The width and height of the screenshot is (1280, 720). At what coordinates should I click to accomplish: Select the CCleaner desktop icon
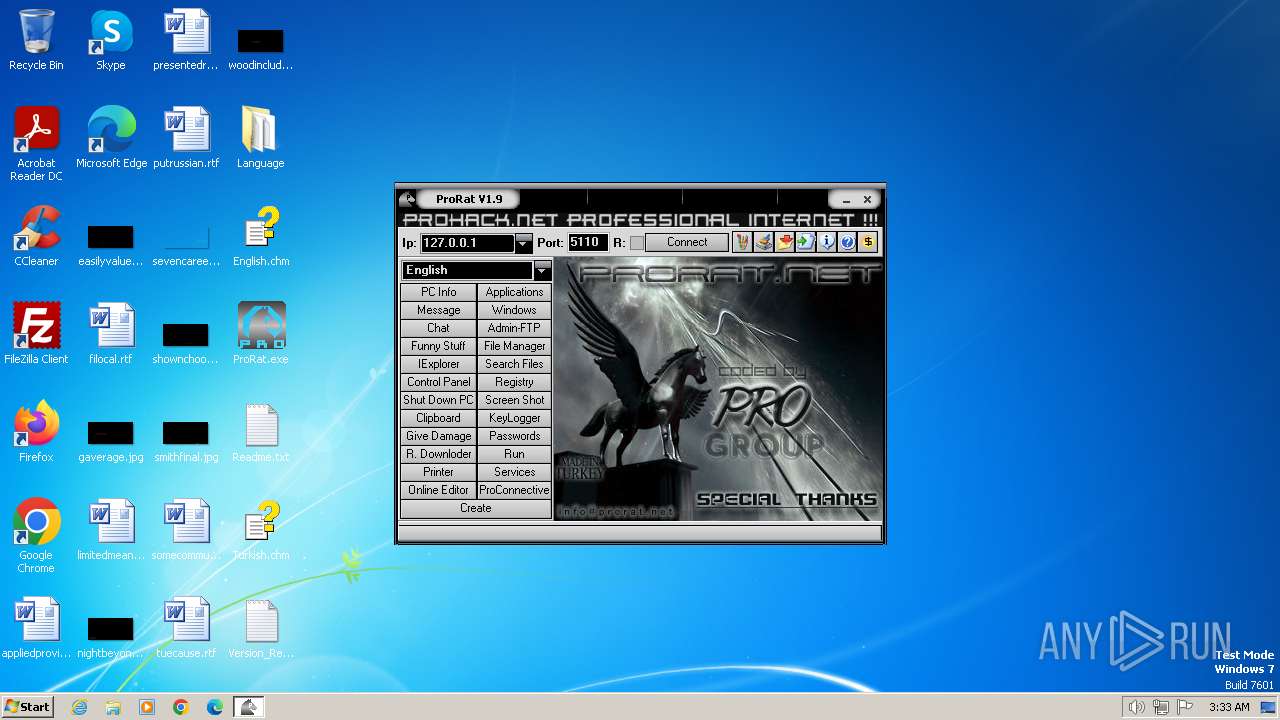click(x=36, y=236)
